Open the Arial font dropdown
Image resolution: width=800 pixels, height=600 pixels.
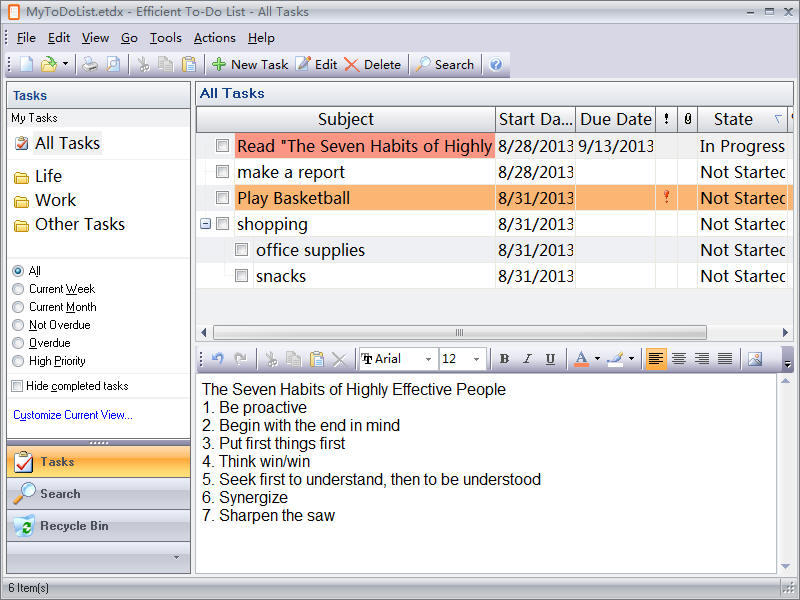tap(429, 359)
